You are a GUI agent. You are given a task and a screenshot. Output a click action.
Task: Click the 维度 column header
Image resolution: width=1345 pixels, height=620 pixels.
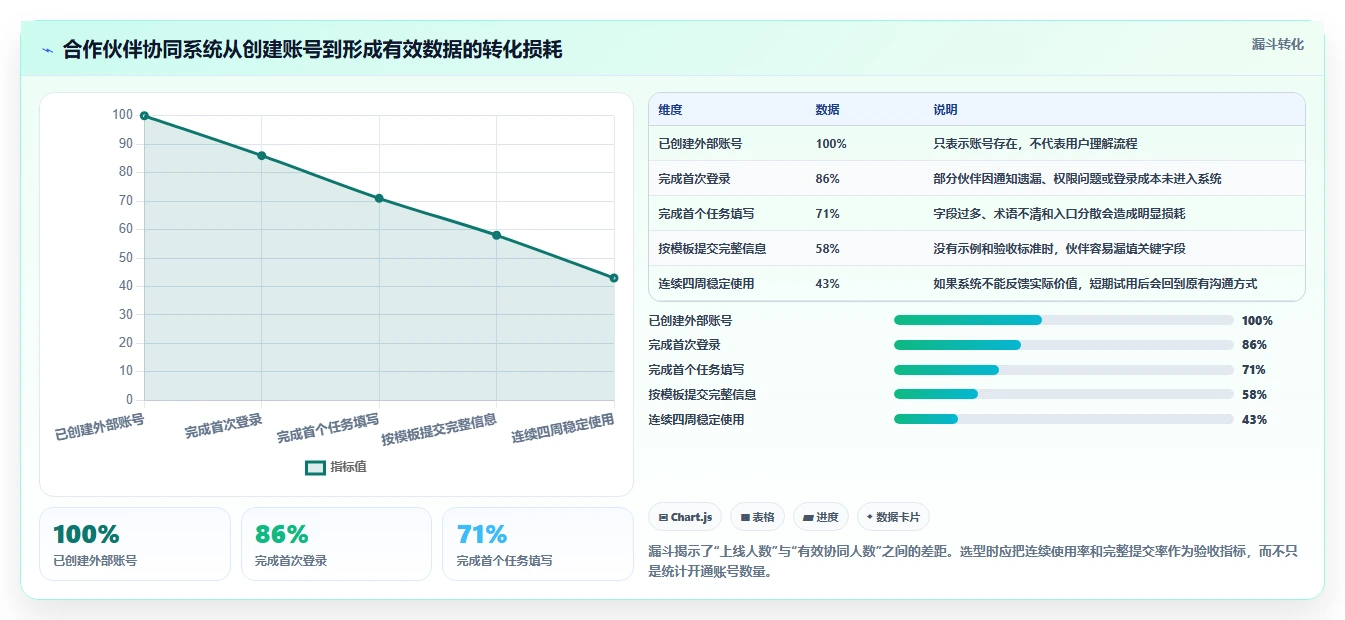(x=670, y=109)
